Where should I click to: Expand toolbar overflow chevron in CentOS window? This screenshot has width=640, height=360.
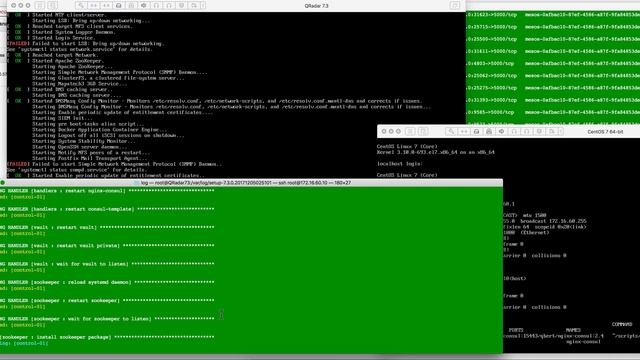point(561,131)
